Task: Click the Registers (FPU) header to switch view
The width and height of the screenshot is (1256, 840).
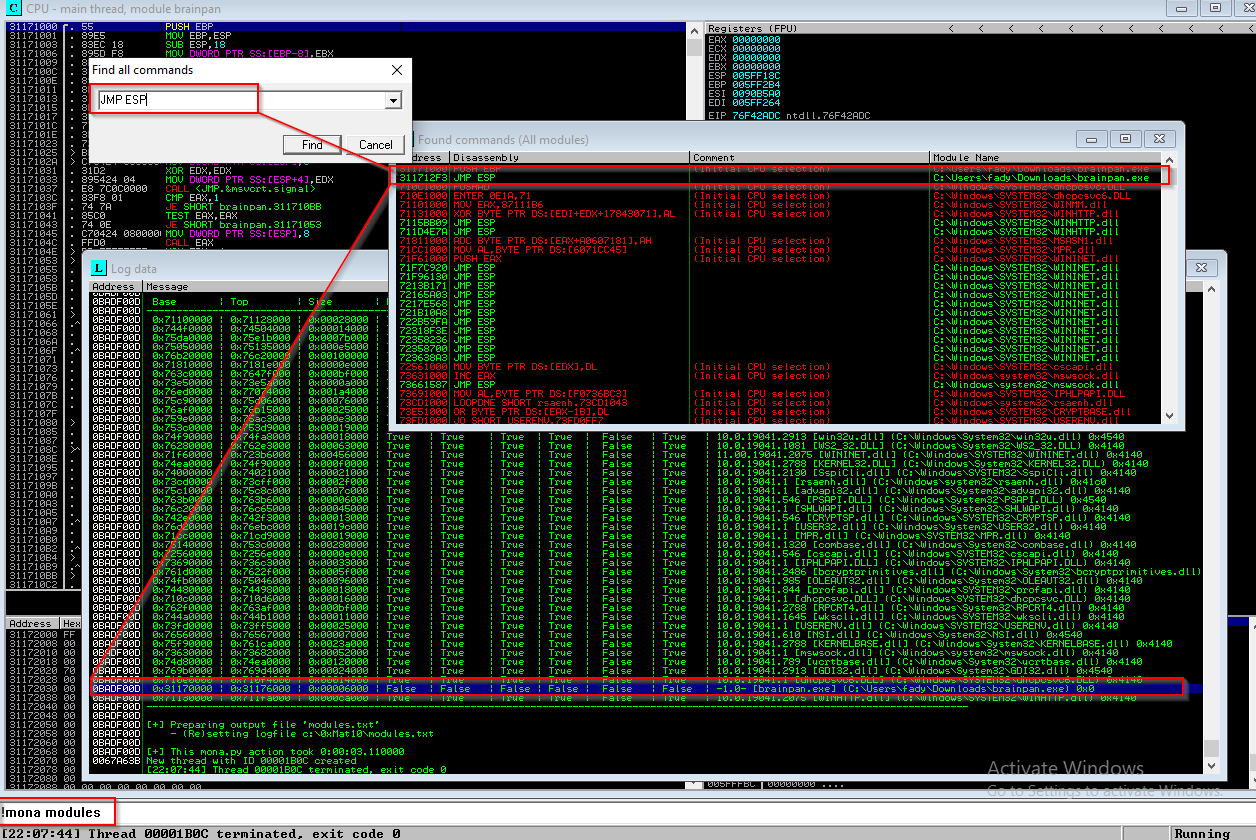Action: tap(748, 28)
